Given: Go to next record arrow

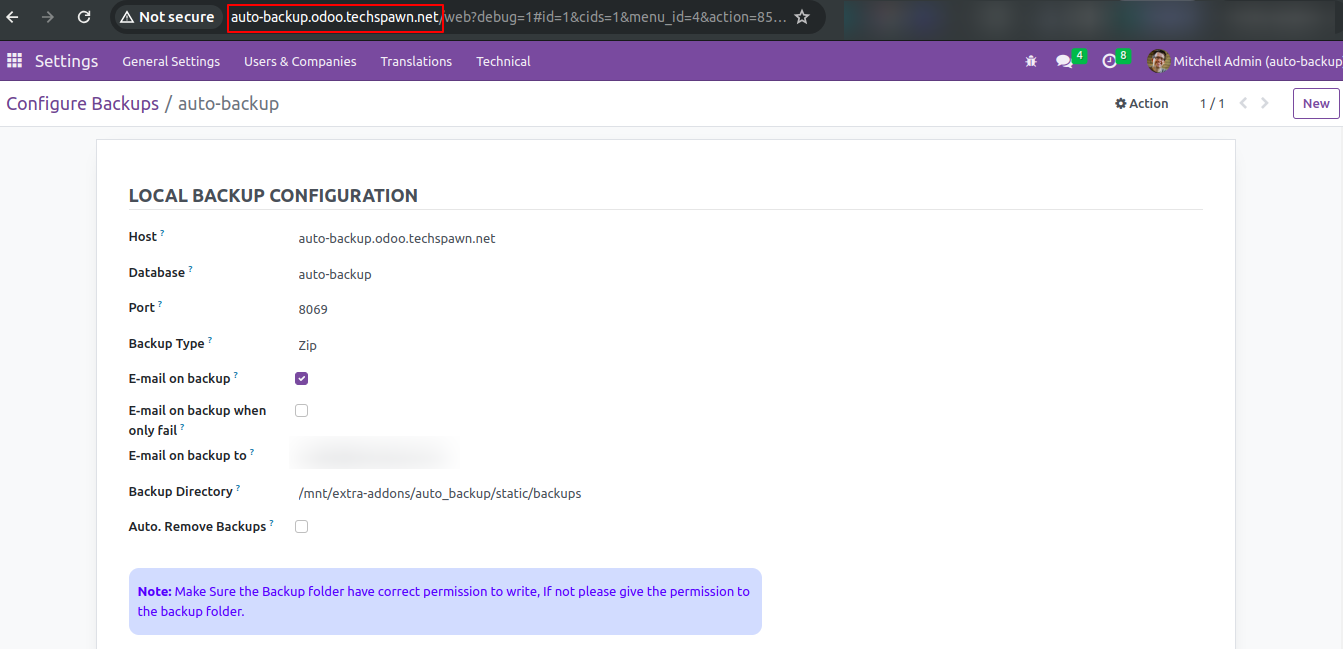Looking at the screenshot, I should (x=1265, y=103).
